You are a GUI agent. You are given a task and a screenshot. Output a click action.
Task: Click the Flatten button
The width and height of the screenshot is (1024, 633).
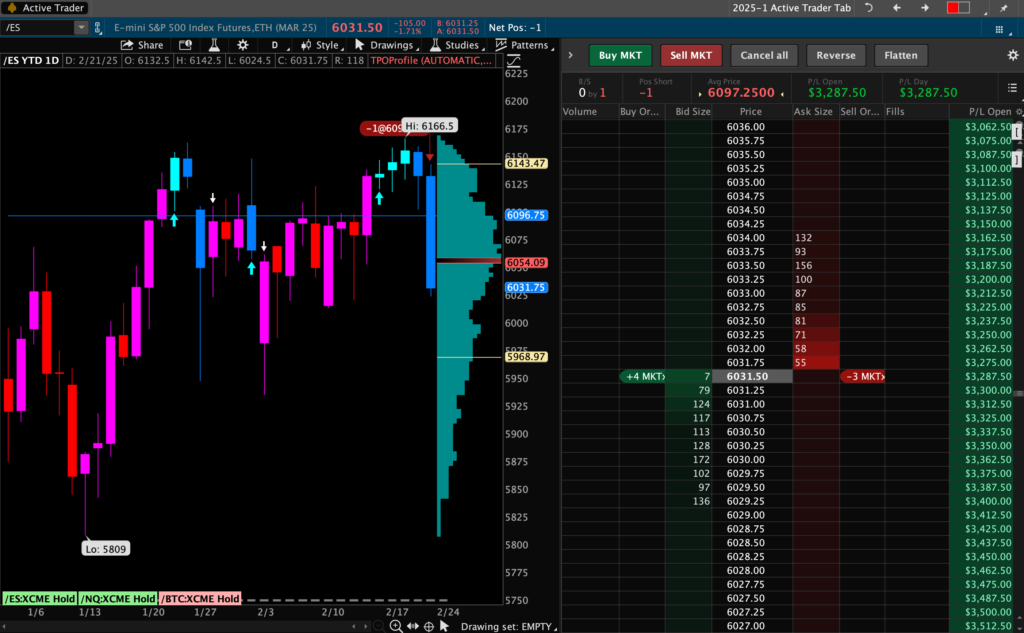900,55
